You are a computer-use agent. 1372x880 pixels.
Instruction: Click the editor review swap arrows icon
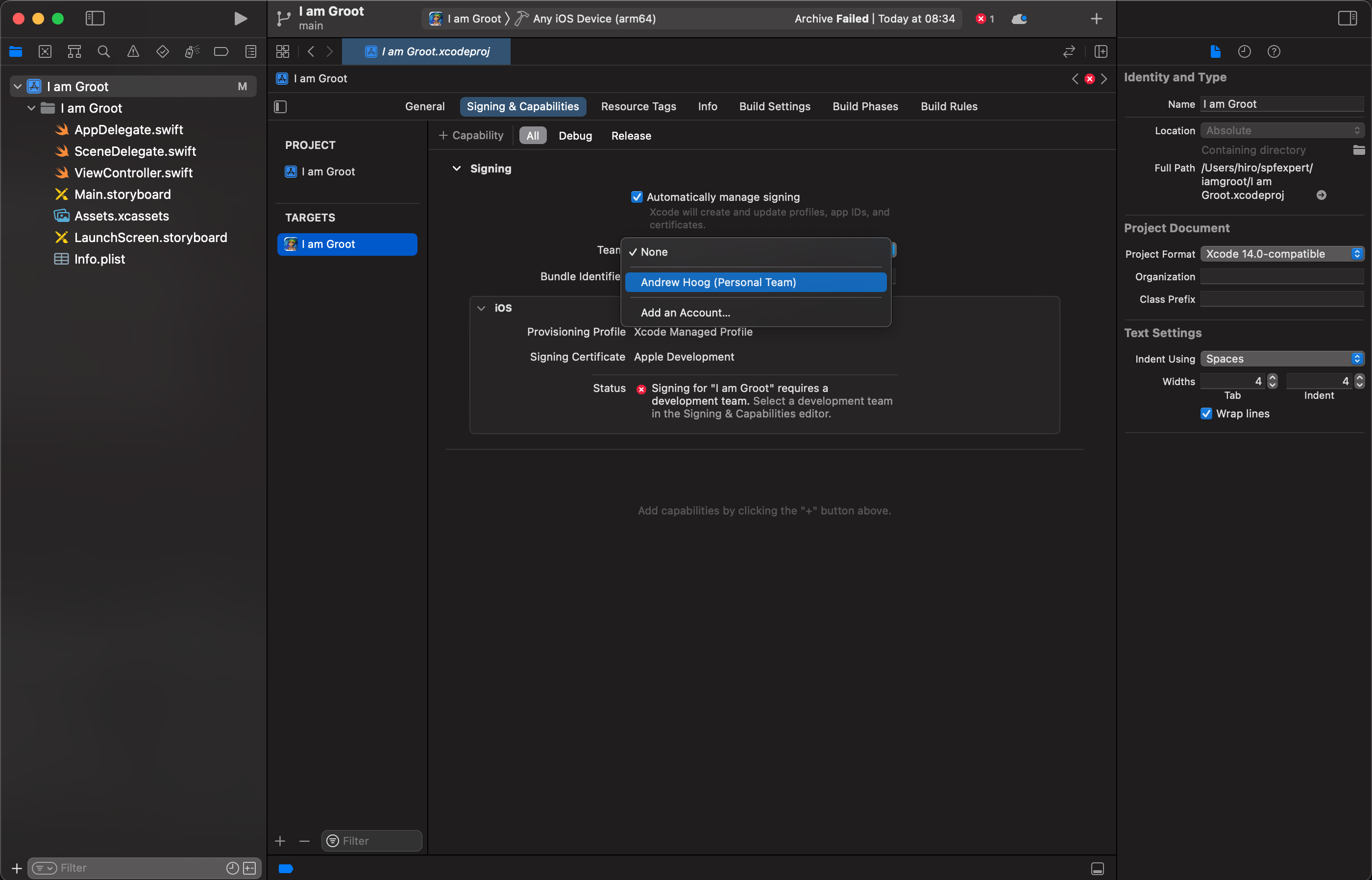coord(1069,51)
